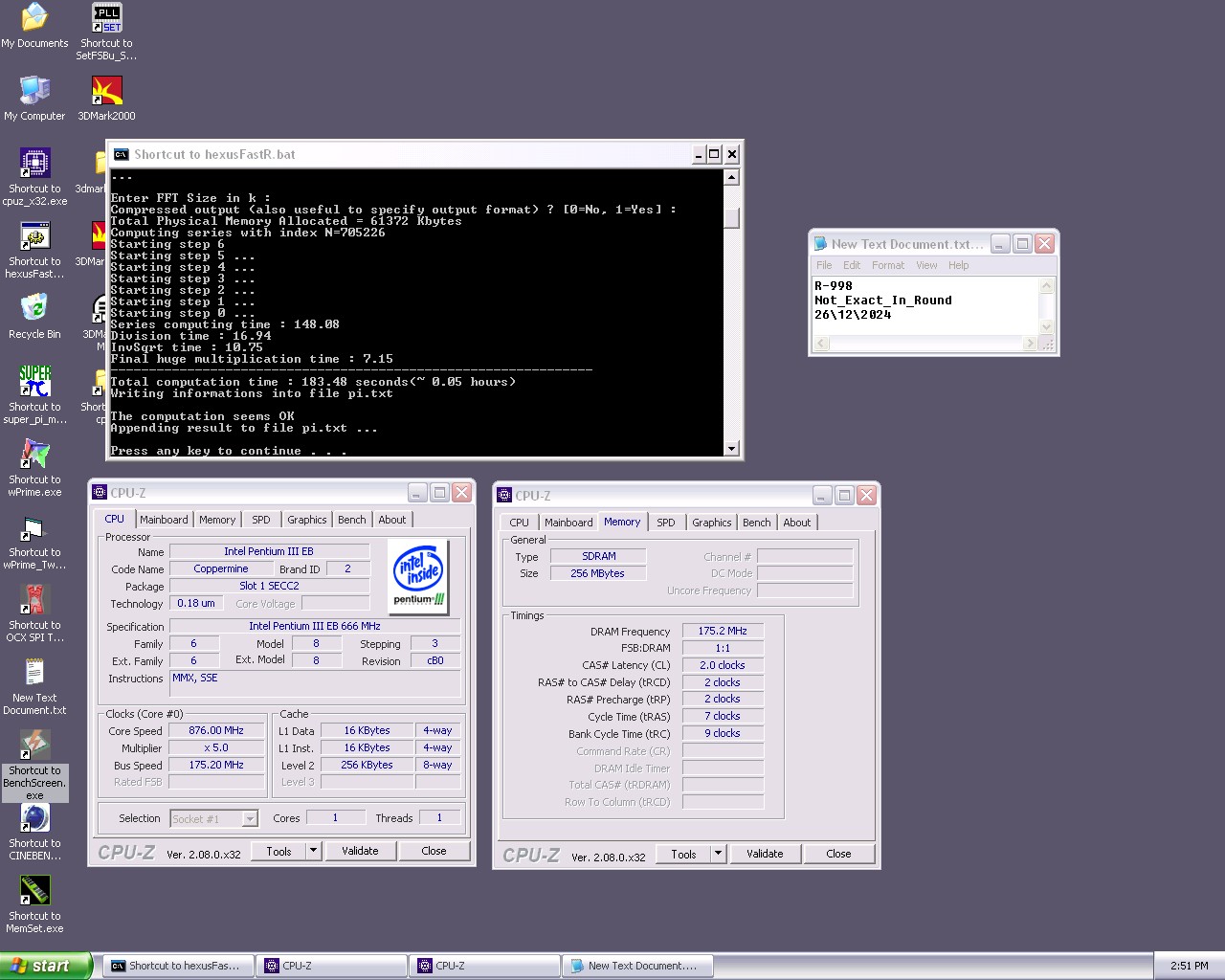Select the SPD tab in left CPU-Z
1225x980 pixels.
[261, 520]
